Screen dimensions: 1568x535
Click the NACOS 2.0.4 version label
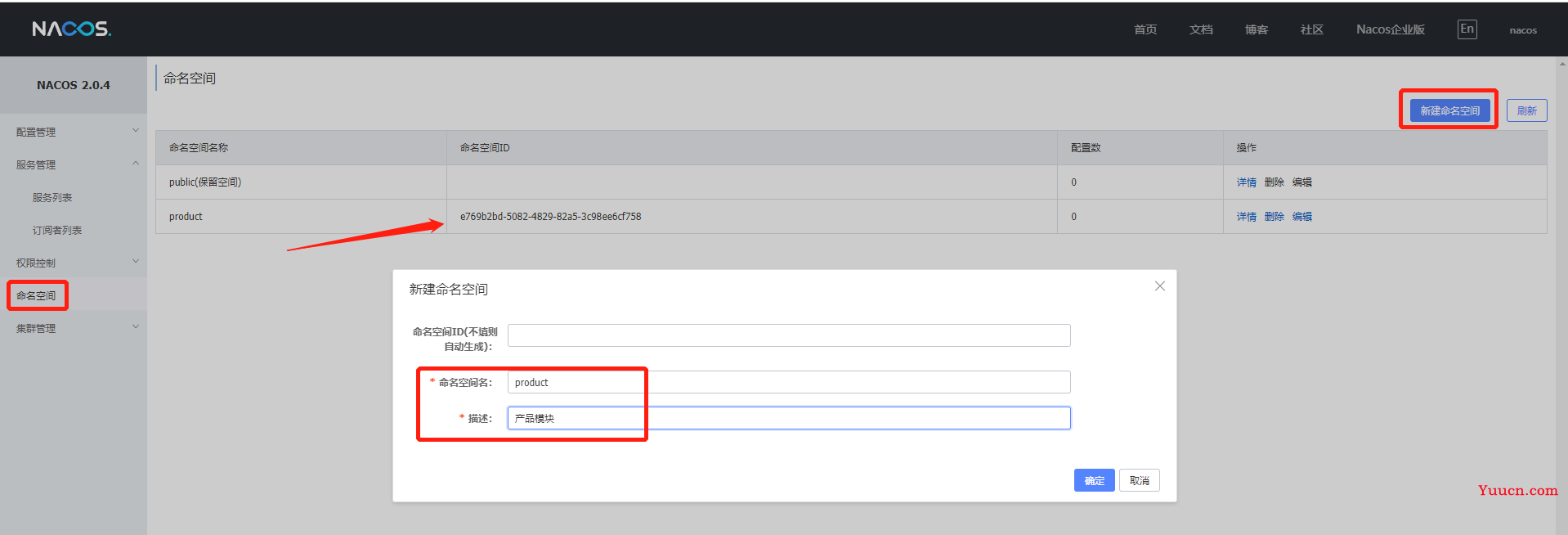click(74, 85)
